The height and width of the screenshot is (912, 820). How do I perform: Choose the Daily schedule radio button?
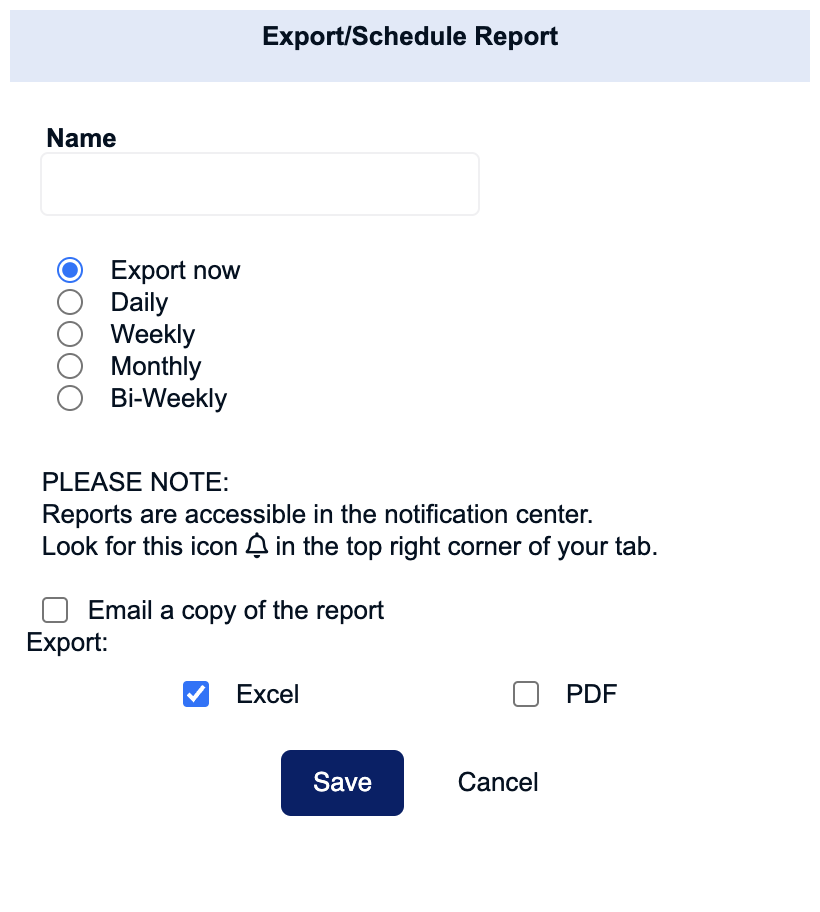70,302
